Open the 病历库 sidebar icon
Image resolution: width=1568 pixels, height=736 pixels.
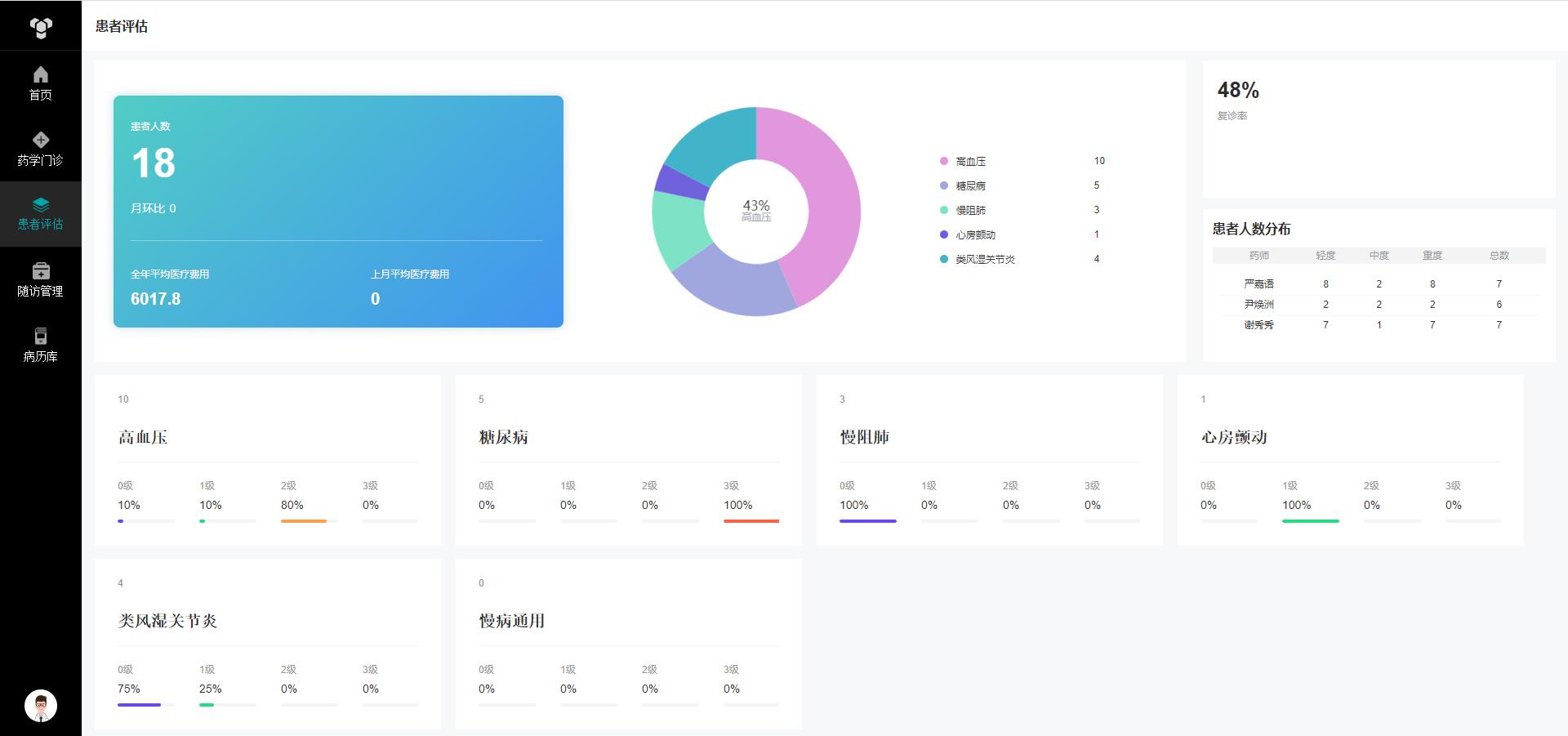41,336
